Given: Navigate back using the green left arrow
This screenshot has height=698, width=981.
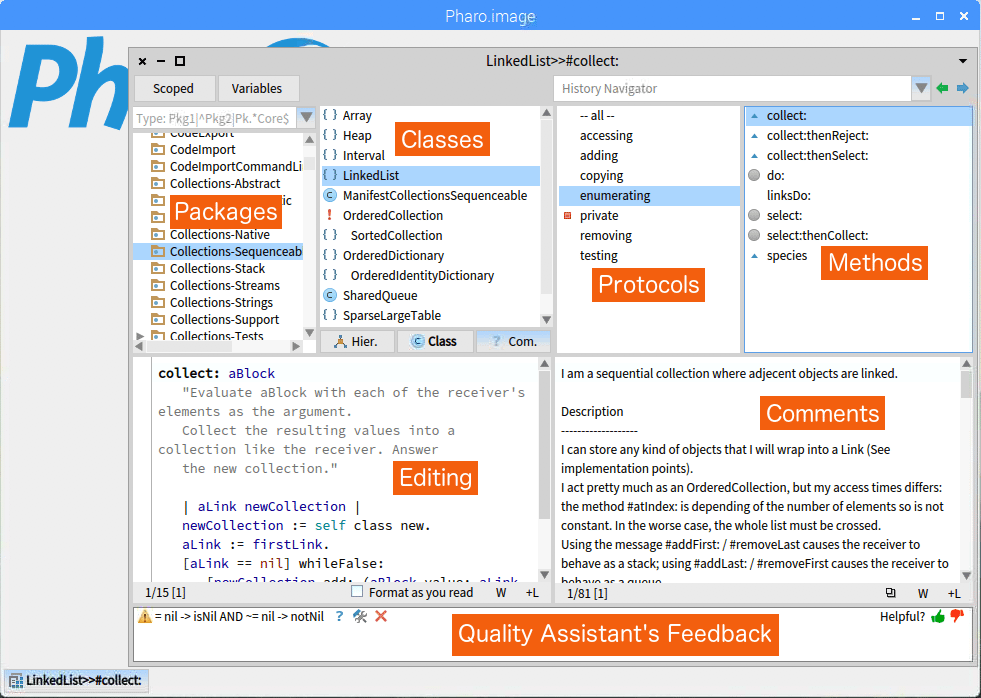Looking at the screenshot, I should 944,88.
